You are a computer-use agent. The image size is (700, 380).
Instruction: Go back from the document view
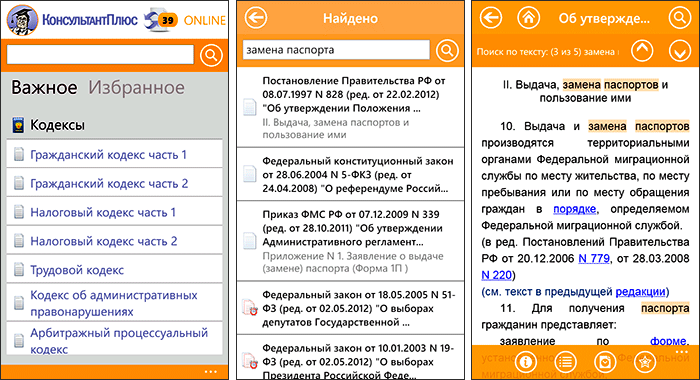click(x=491, y=18)
